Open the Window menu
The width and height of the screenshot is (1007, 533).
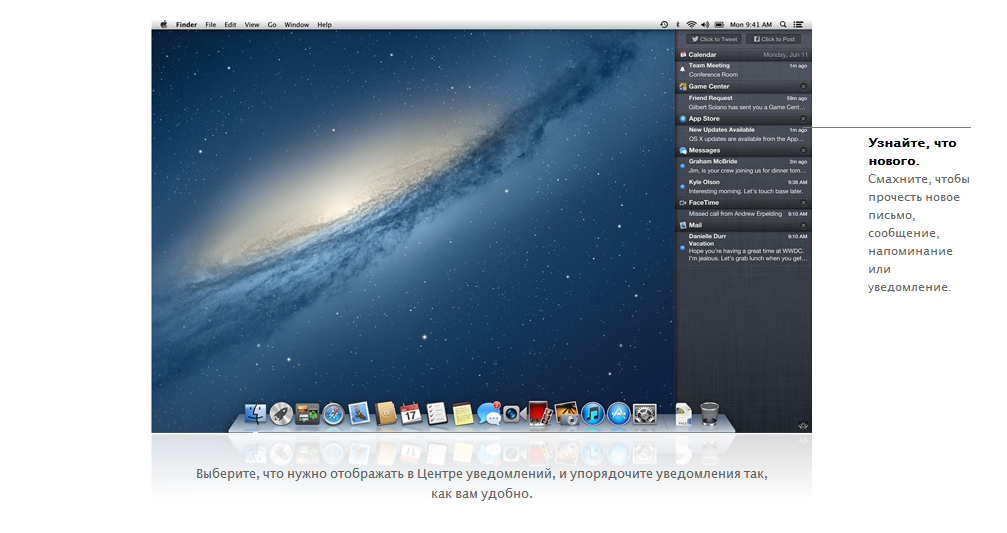pos(297,24)
